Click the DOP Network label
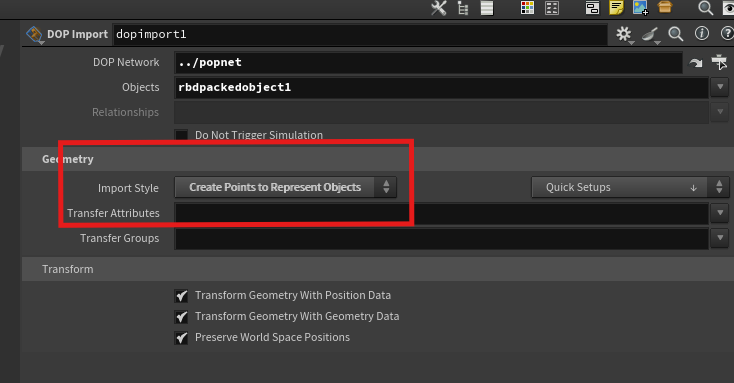 [126, 62]
